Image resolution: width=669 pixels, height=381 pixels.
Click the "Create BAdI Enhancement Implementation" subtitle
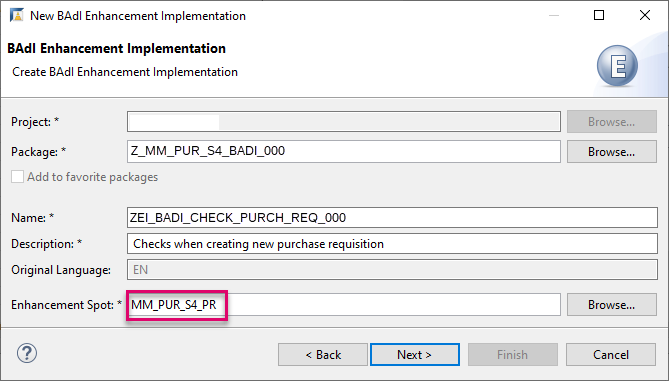(x=125, y=72)
